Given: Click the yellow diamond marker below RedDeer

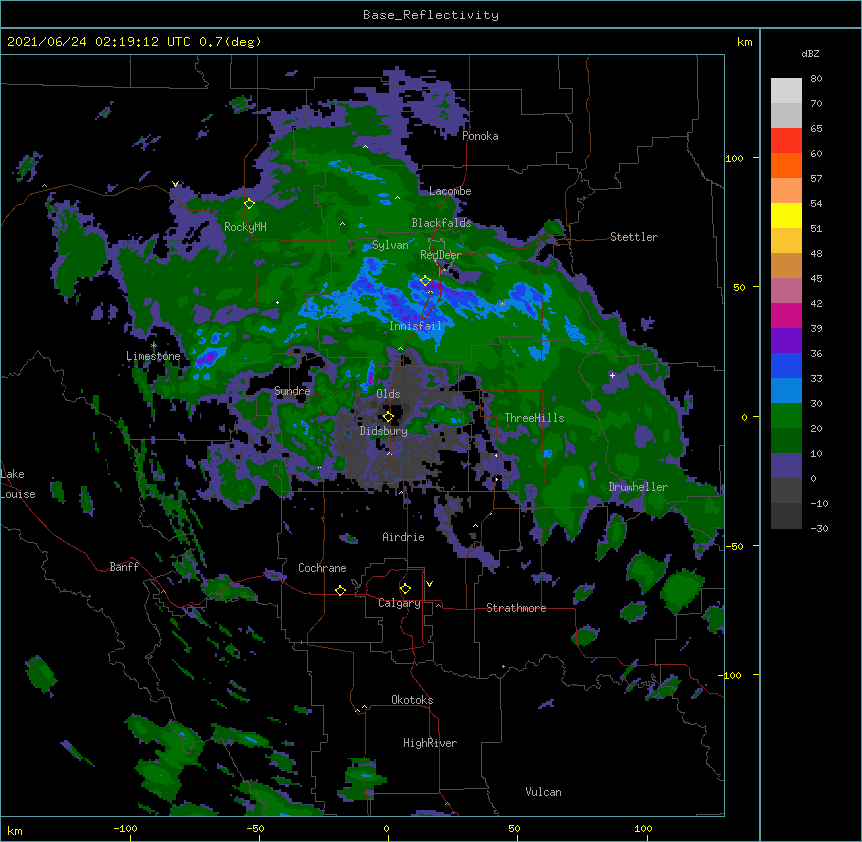Looking at the screenshot, I should (x=425, y=281).
